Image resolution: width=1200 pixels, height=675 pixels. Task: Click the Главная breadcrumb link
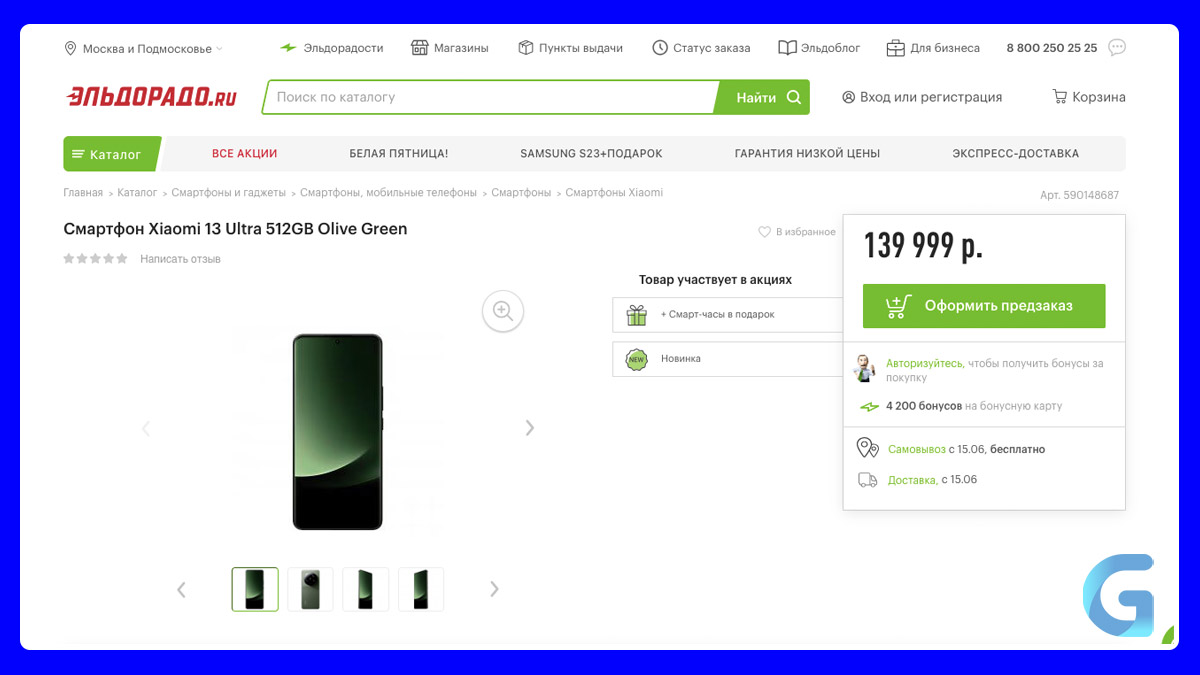click(83, 193)
